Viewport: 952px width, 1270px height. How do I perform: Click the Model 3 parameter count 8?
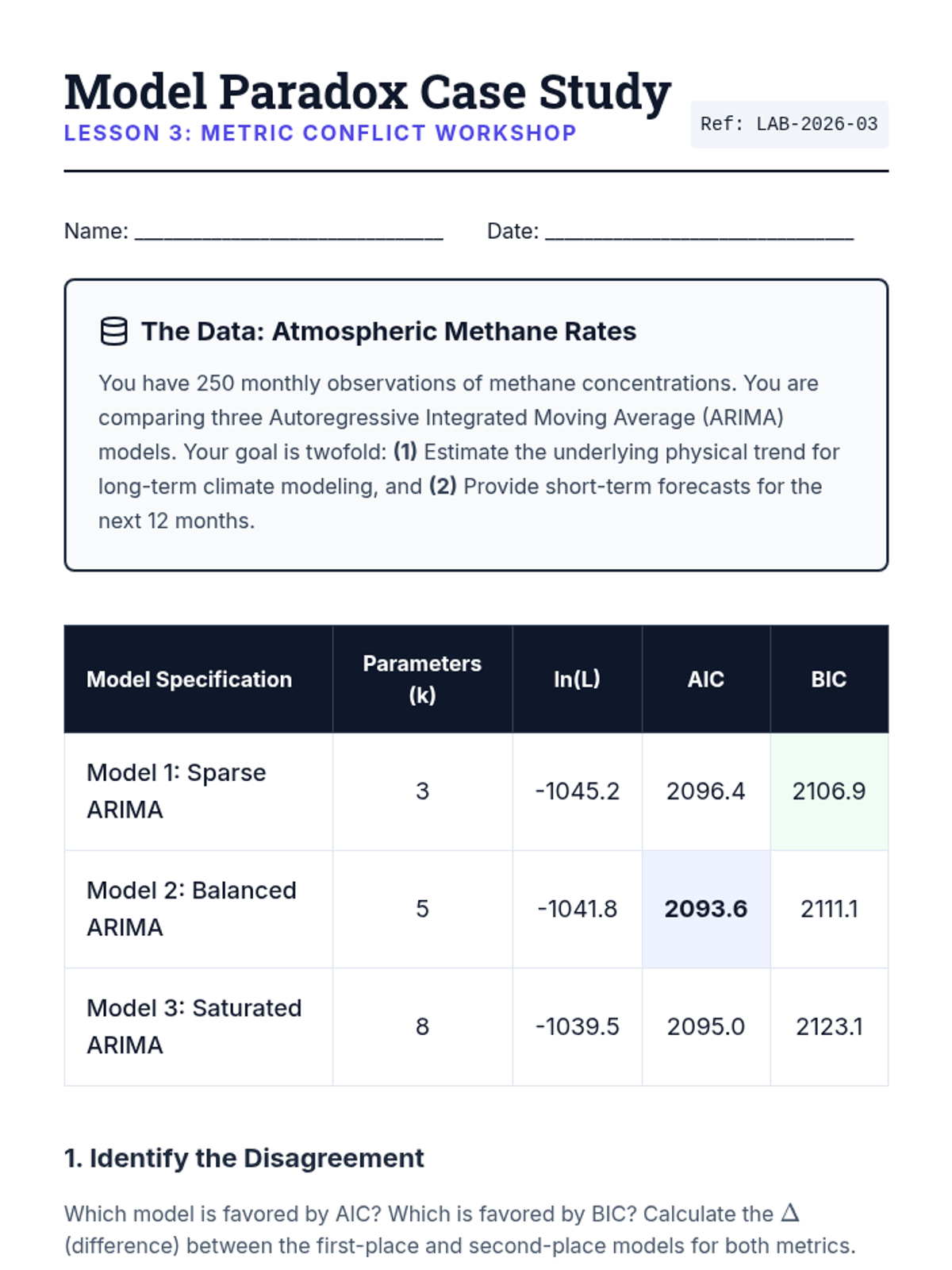pos(422,1026)
